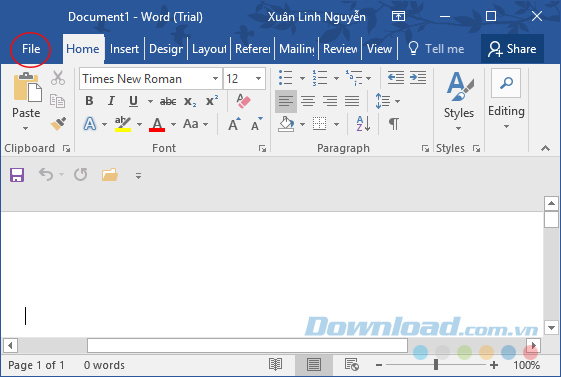Click the text highlight color pen
The height and width of the screenshot is (377, 561).
[123, 124]
